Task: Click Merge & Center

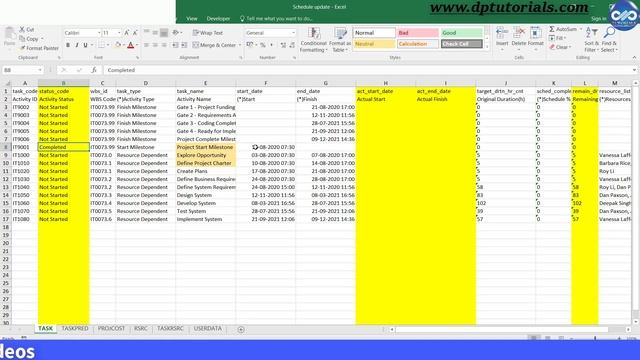Action: click(x=214, y=45)
